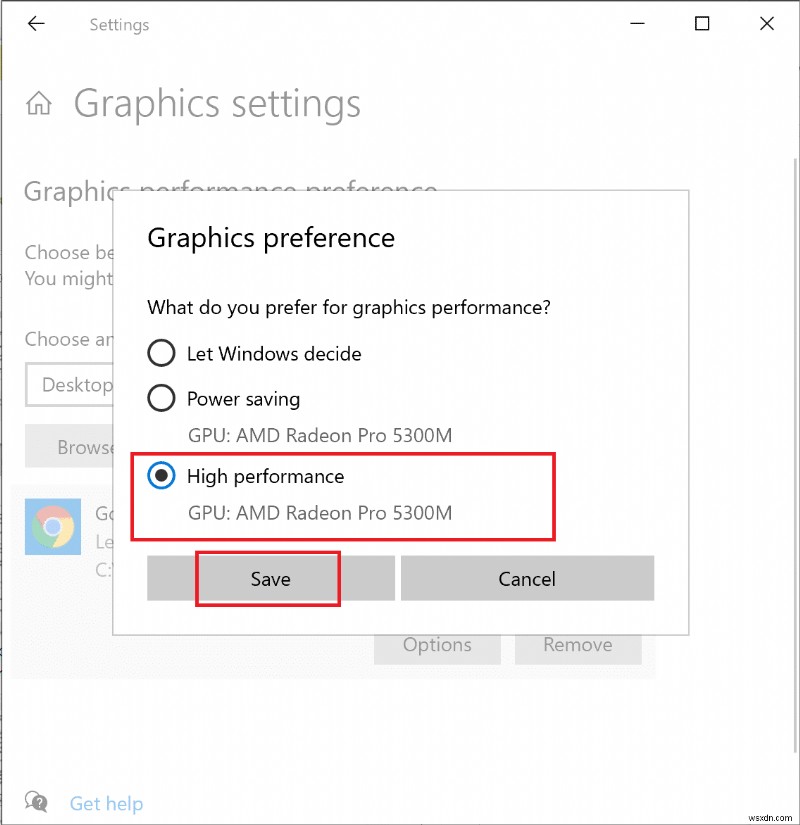Image resolution: width=800 pixels, height=825 pixels.
Task: Maximize the Settings window
Action: pyautogui.click(x=701, y=23)
